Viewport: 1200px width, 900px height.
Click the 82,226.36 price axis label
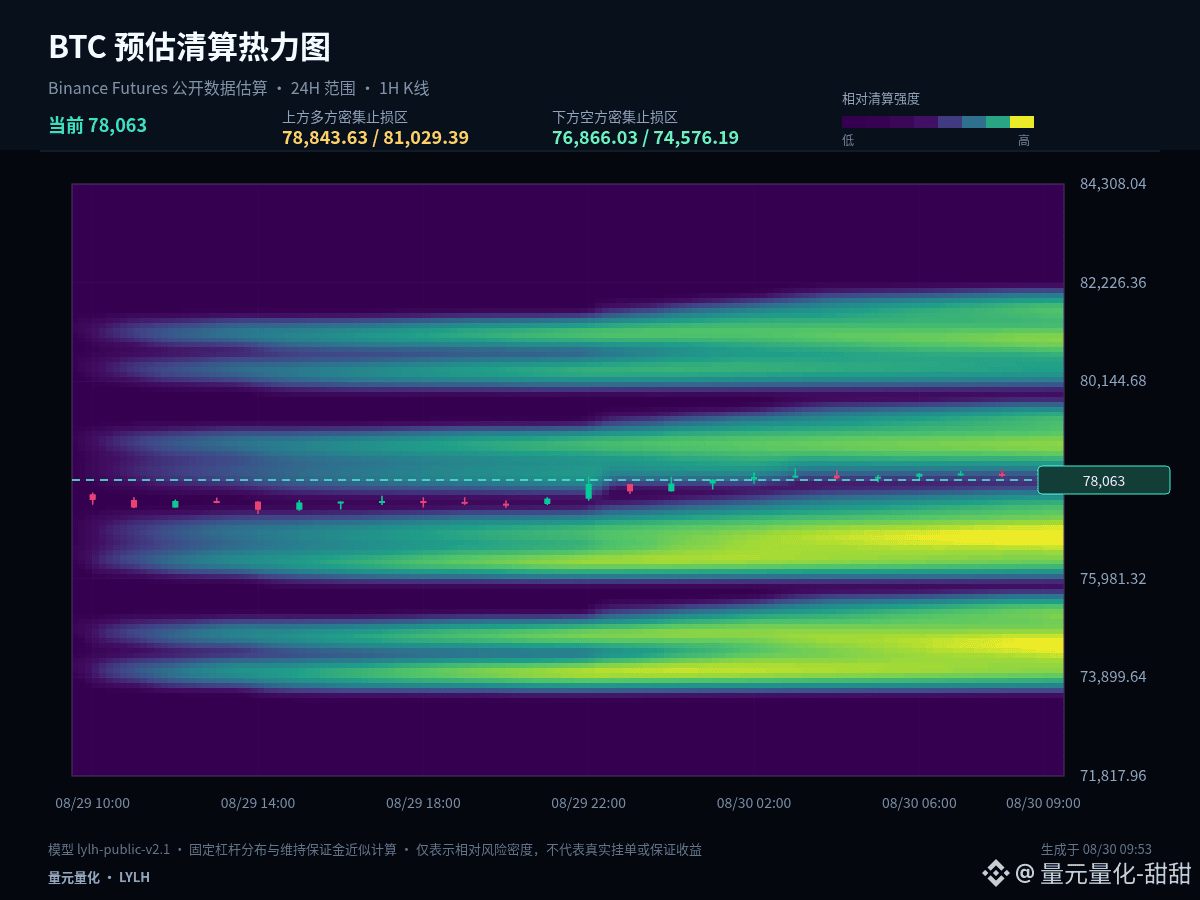coord(1113,282)
